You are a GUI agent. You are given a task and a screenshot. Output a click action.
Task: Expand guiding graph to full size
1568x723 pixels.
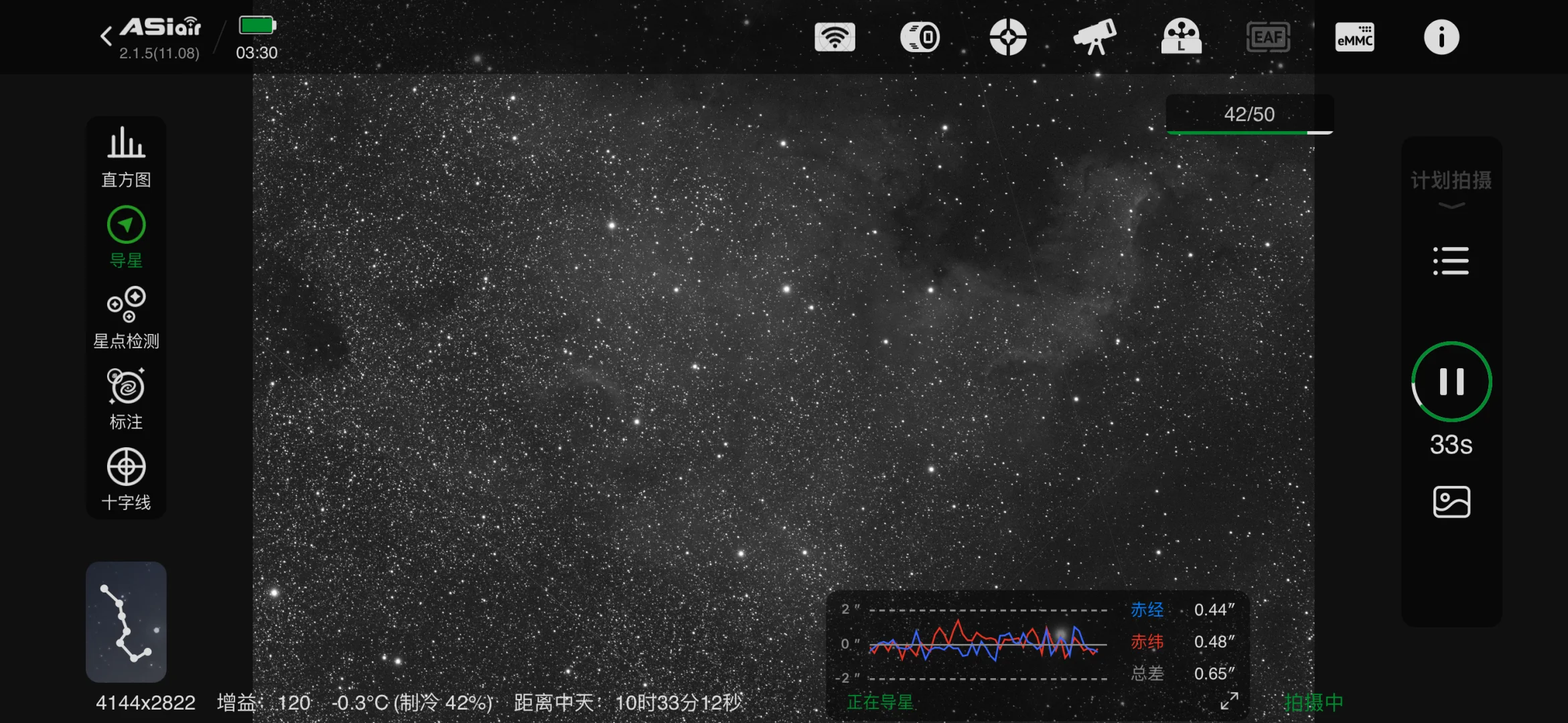[x=1229, y=701]
